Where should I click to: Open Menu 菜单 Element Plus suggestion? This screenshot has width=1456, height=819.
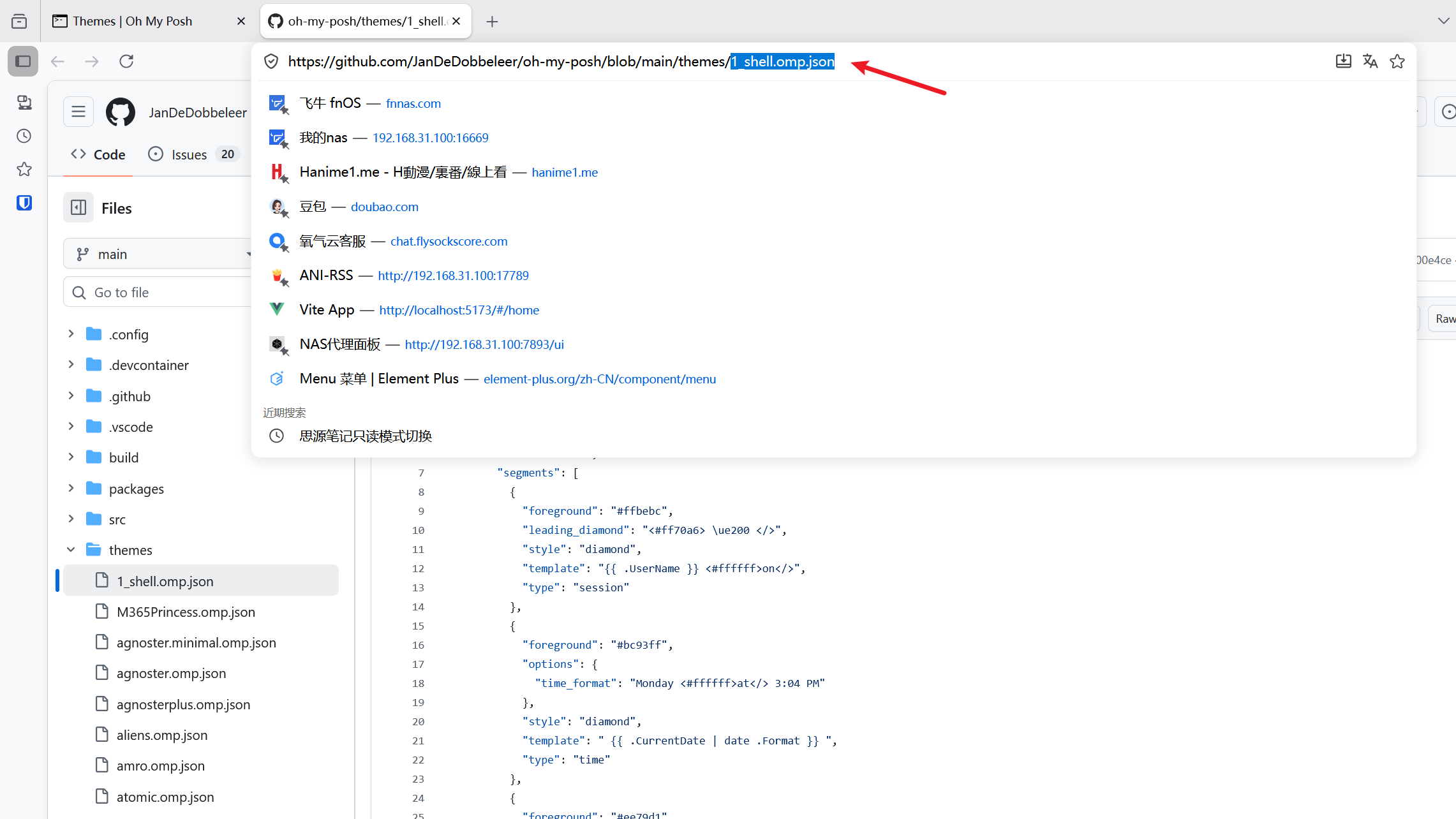(833, 379)
